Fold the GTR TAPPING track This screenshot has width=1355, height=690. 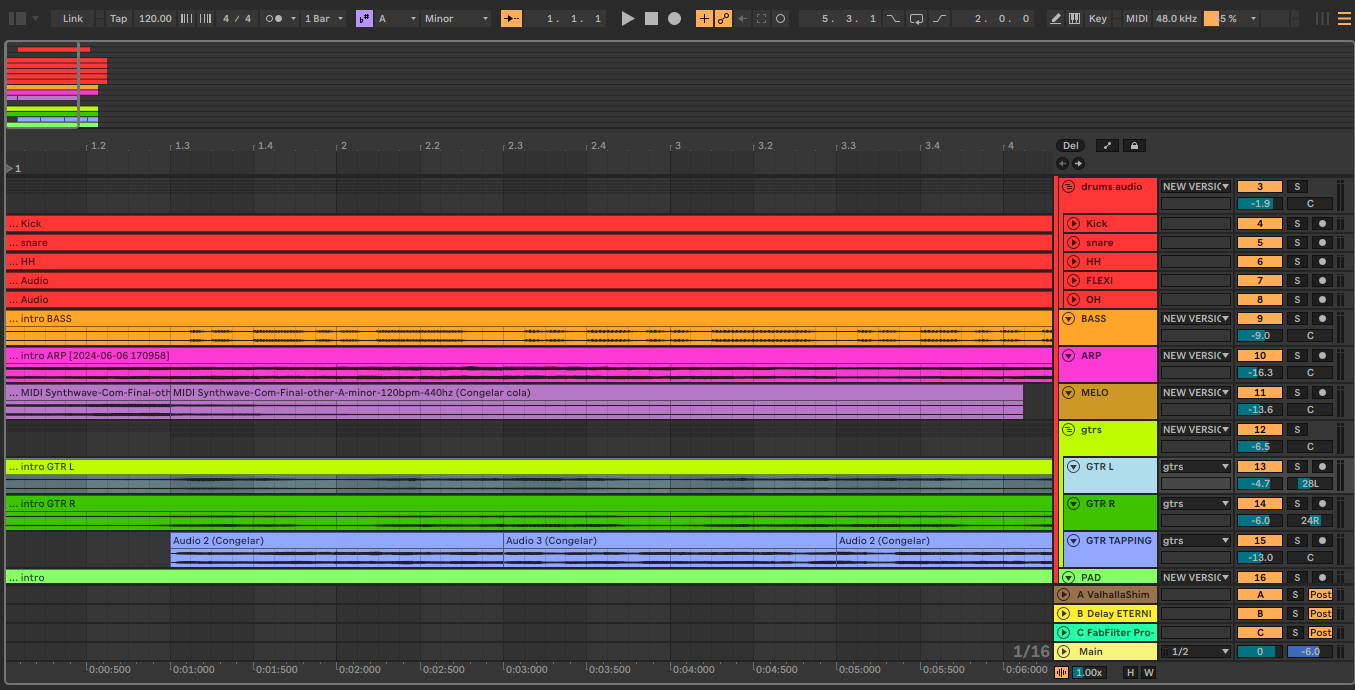coord(1073,541)
